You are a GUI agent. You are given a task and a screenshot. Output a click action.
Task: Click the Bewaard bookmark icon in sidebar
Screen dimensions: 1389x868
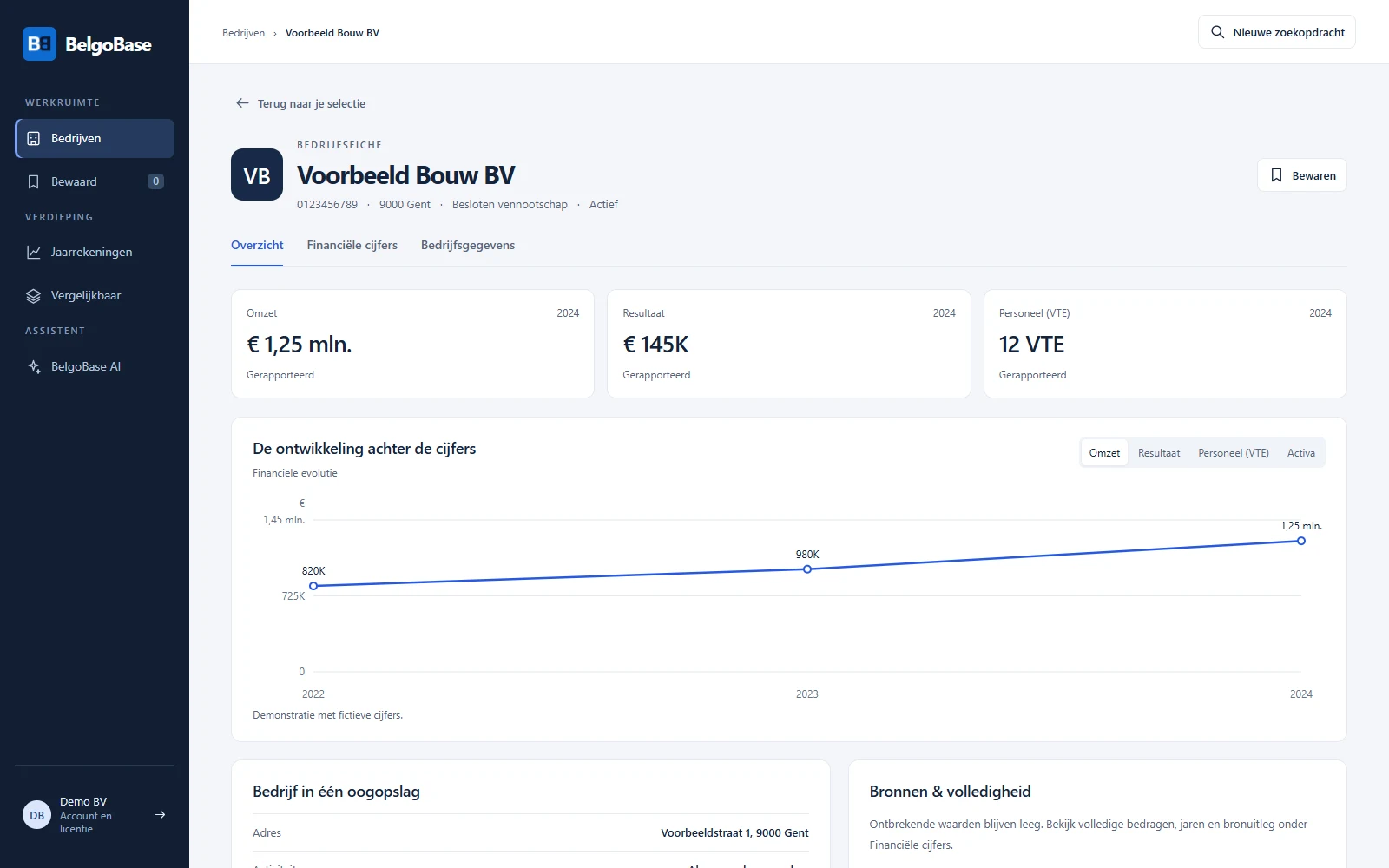click(x=34, y=181)
